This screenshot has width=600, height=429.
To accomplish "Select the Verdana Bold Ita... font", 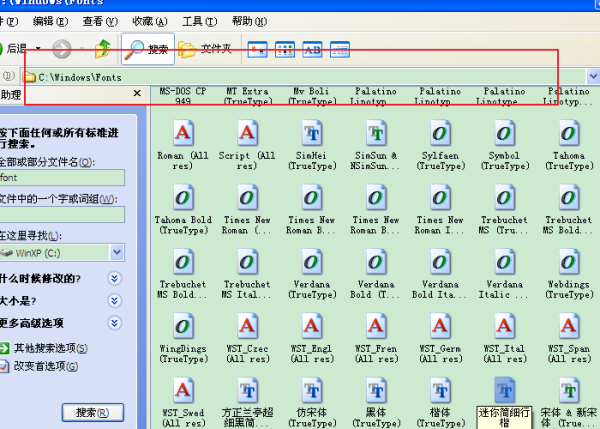I will (x=440, y=274).
